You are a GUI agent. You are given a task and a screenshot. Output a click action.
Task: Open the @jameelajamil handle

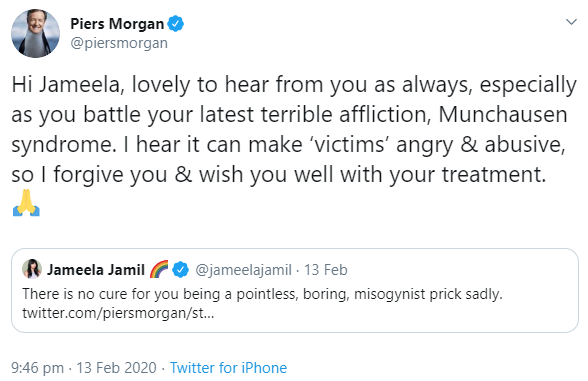pyautogui.click(x=243, y=270)
